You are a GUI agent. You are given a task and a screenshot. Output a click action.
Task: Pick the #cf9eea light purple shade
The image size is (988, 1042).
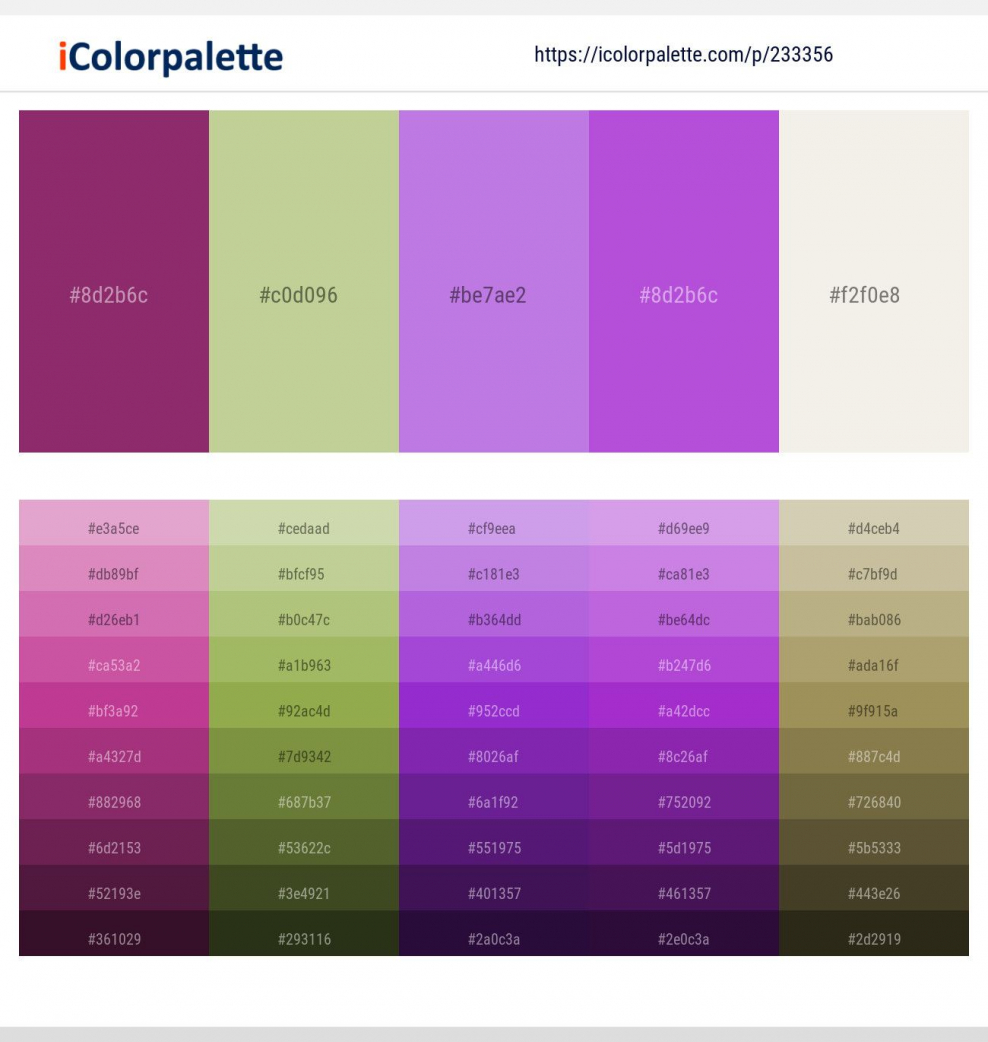point(493,528)
